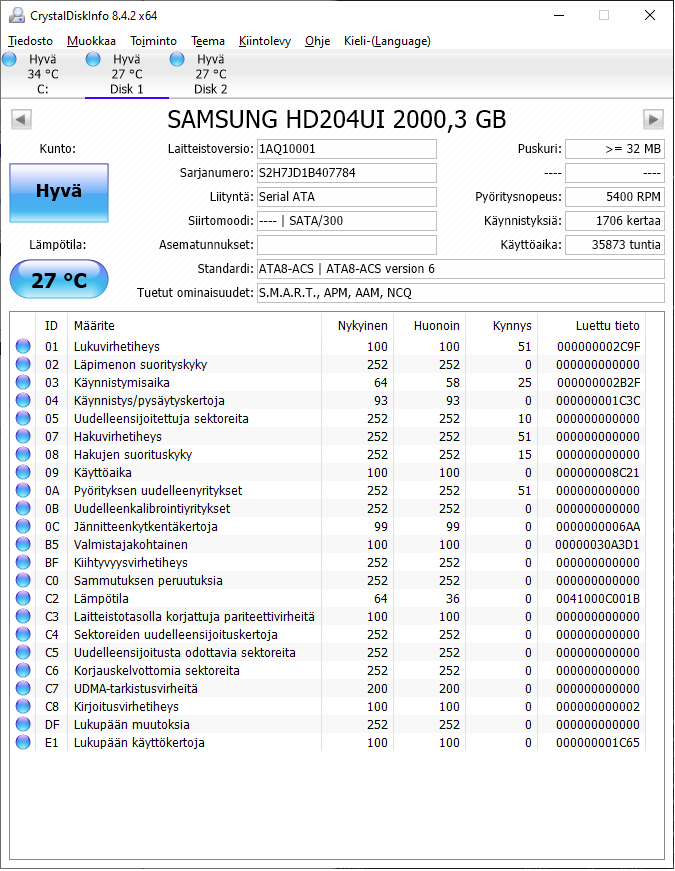Click status icon for C3 pariteettivirheitä row
The height and width of the screenshot is (871, 675).
(23, 617)
